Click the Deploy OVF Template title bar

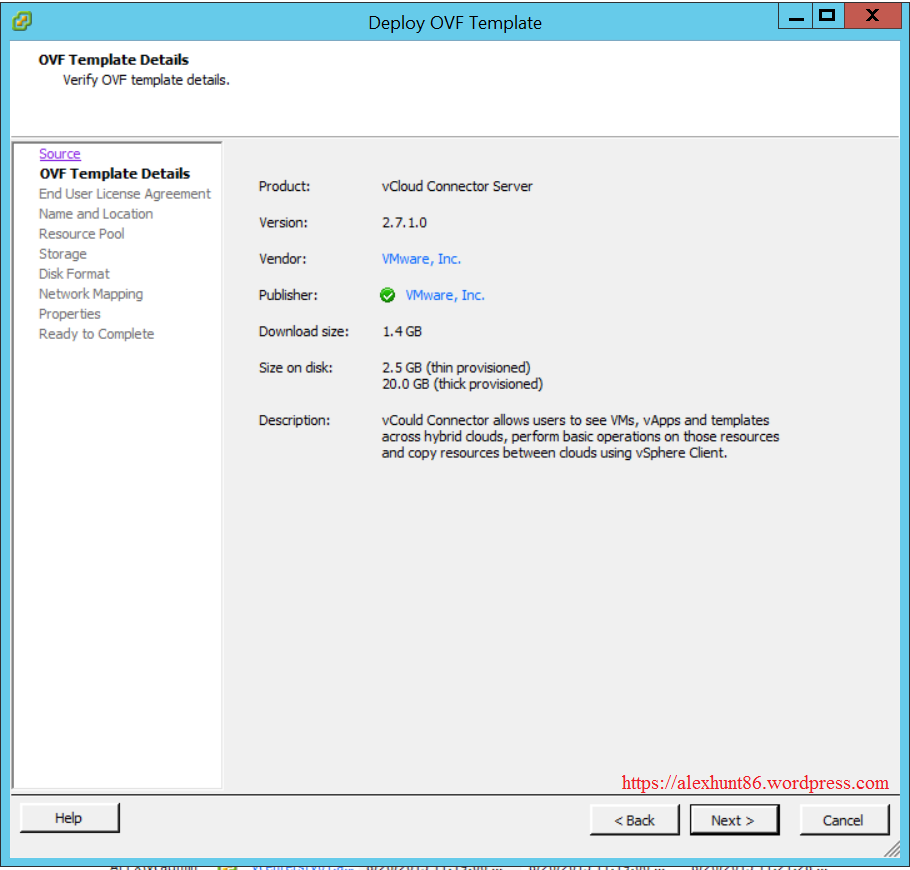[x=455, y=23]
